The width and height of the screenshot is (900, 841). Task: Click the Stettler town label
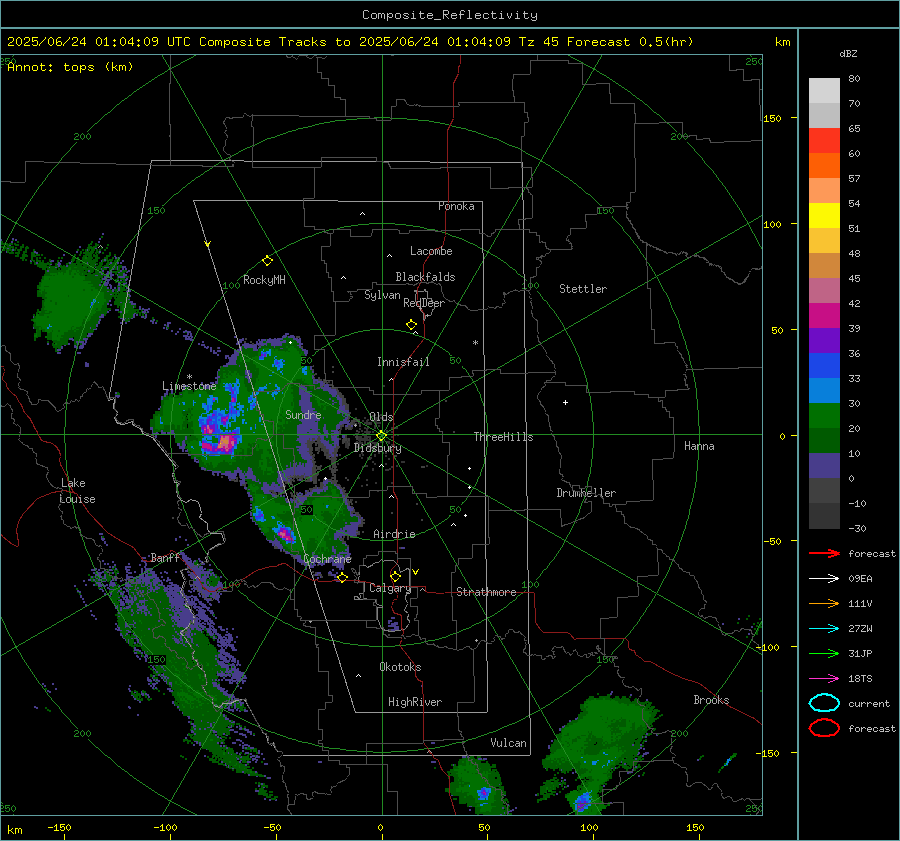tap(583, 289)
